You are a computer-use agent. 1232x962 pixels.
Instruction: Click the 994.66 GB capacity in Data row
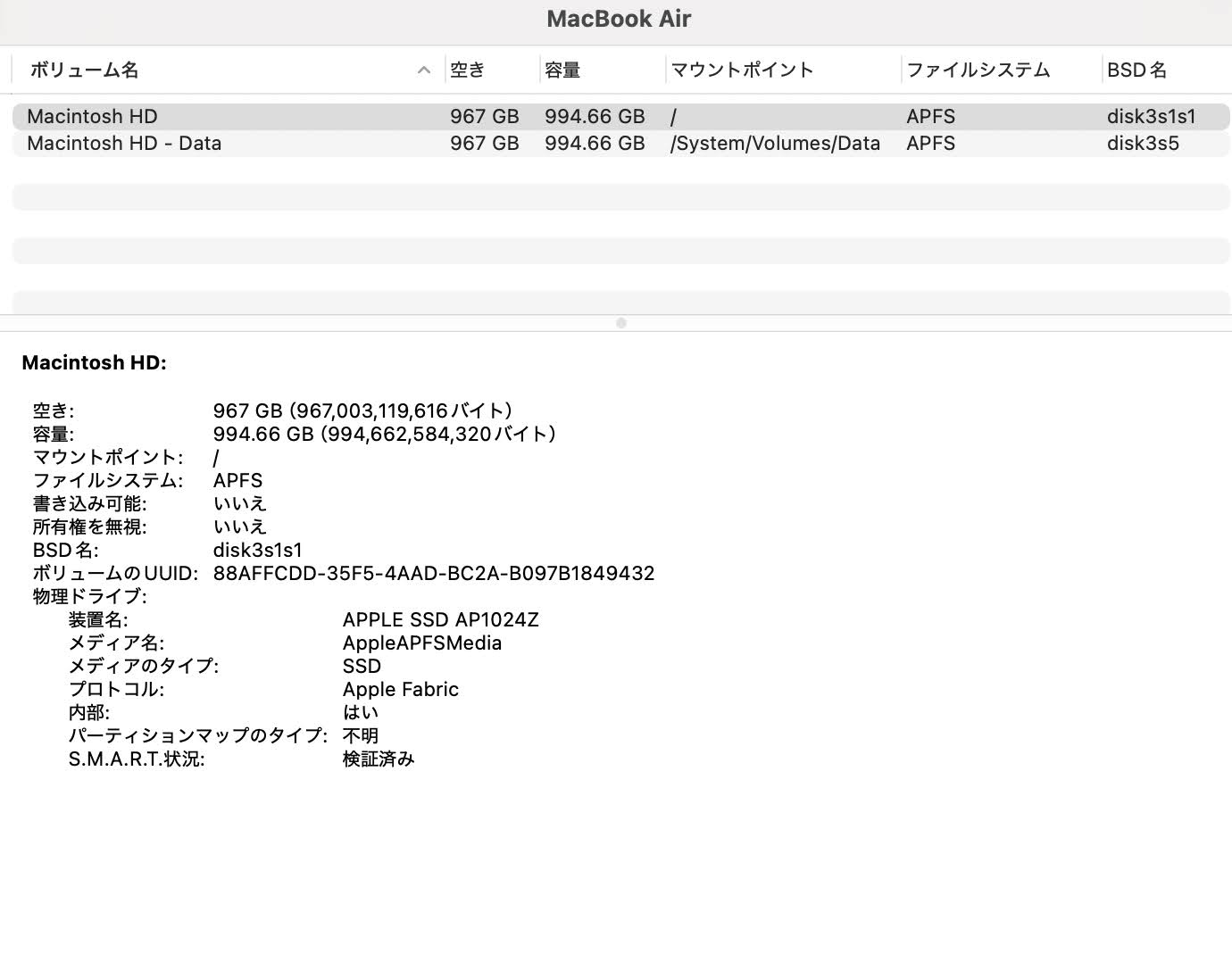pyautogui.click(x=595, y=143)
